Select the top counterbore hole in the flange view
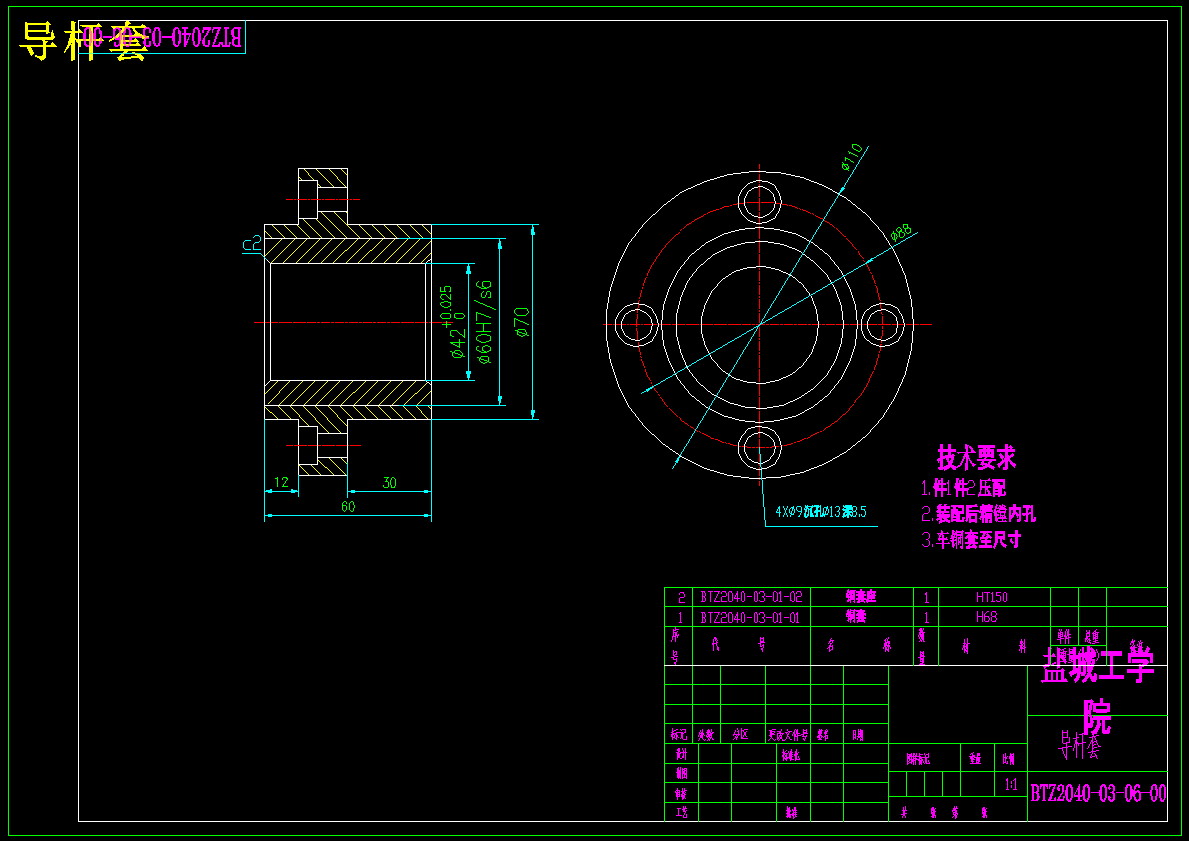The height and width of the screenshot is (841, 1189). [759, 202]
